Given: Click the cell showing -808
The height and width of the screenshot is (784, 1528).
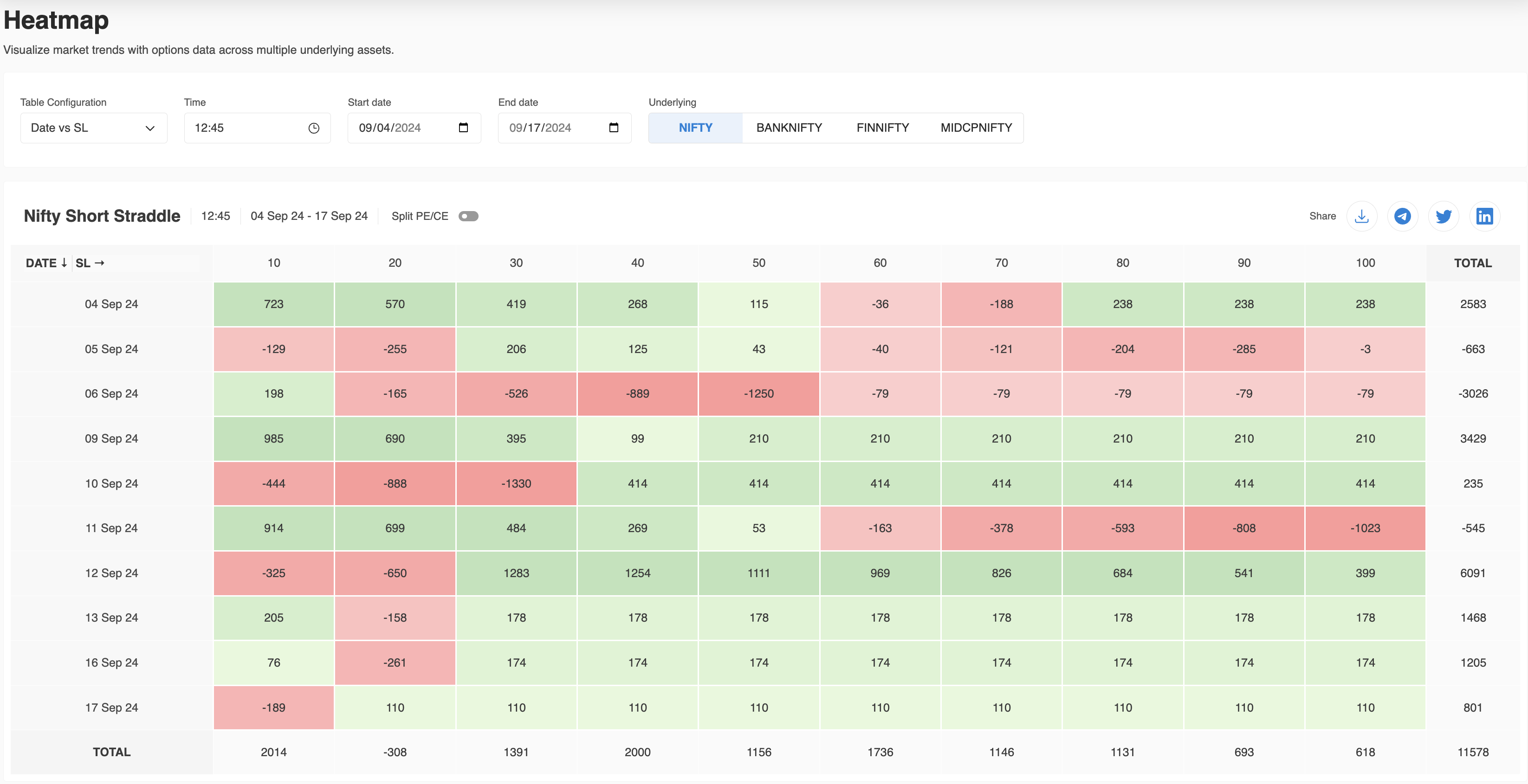Looking at the screenshot, I should pyautogui.click(x=1244, y=528).
